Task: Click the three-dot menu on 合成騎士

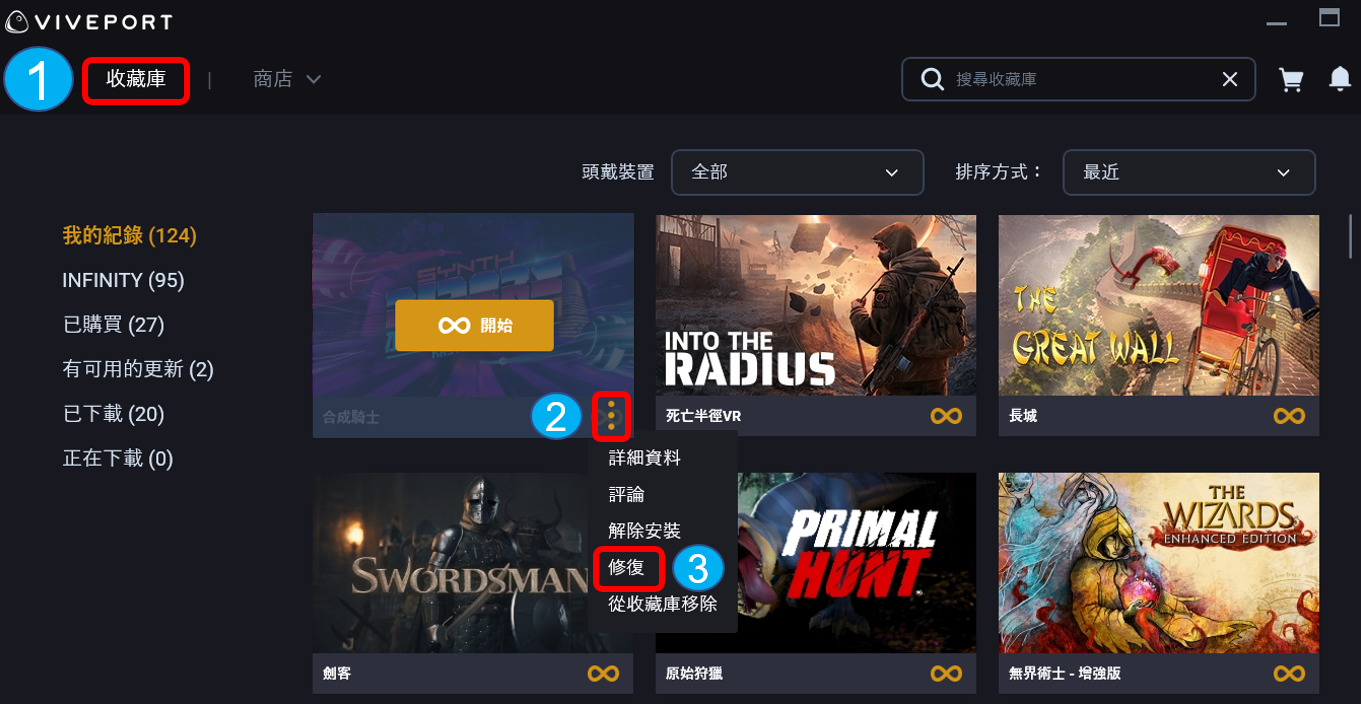Action: [611, 415]
